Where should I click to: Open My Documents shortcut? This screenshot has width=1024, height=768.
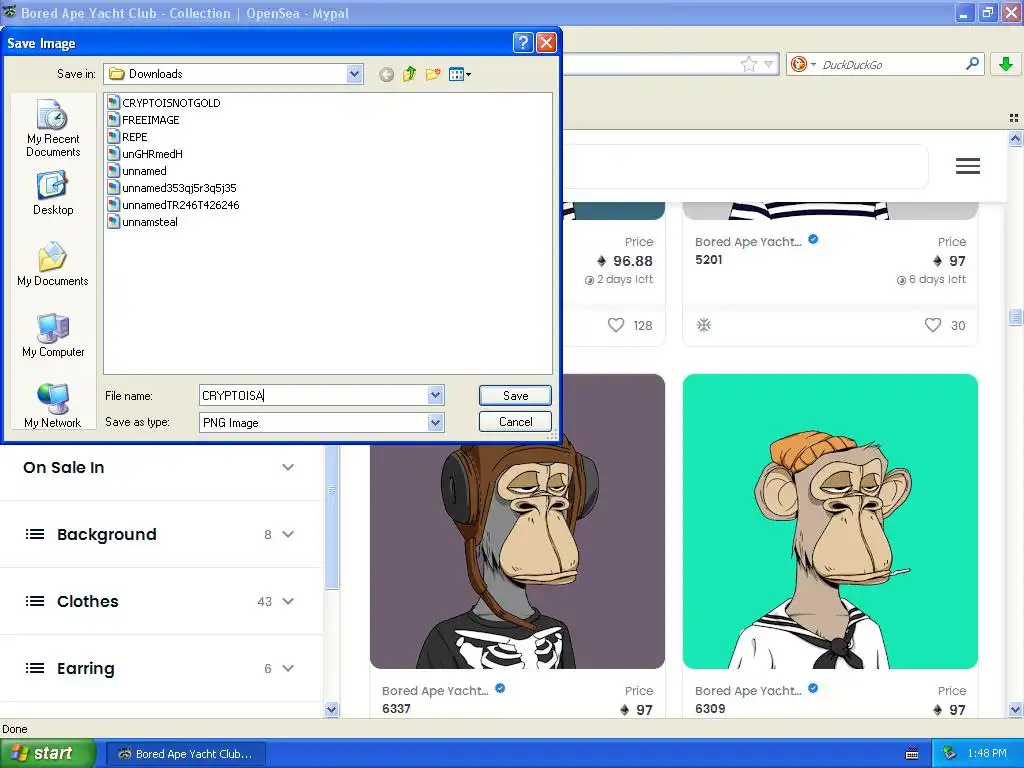(x=53, y=264)
